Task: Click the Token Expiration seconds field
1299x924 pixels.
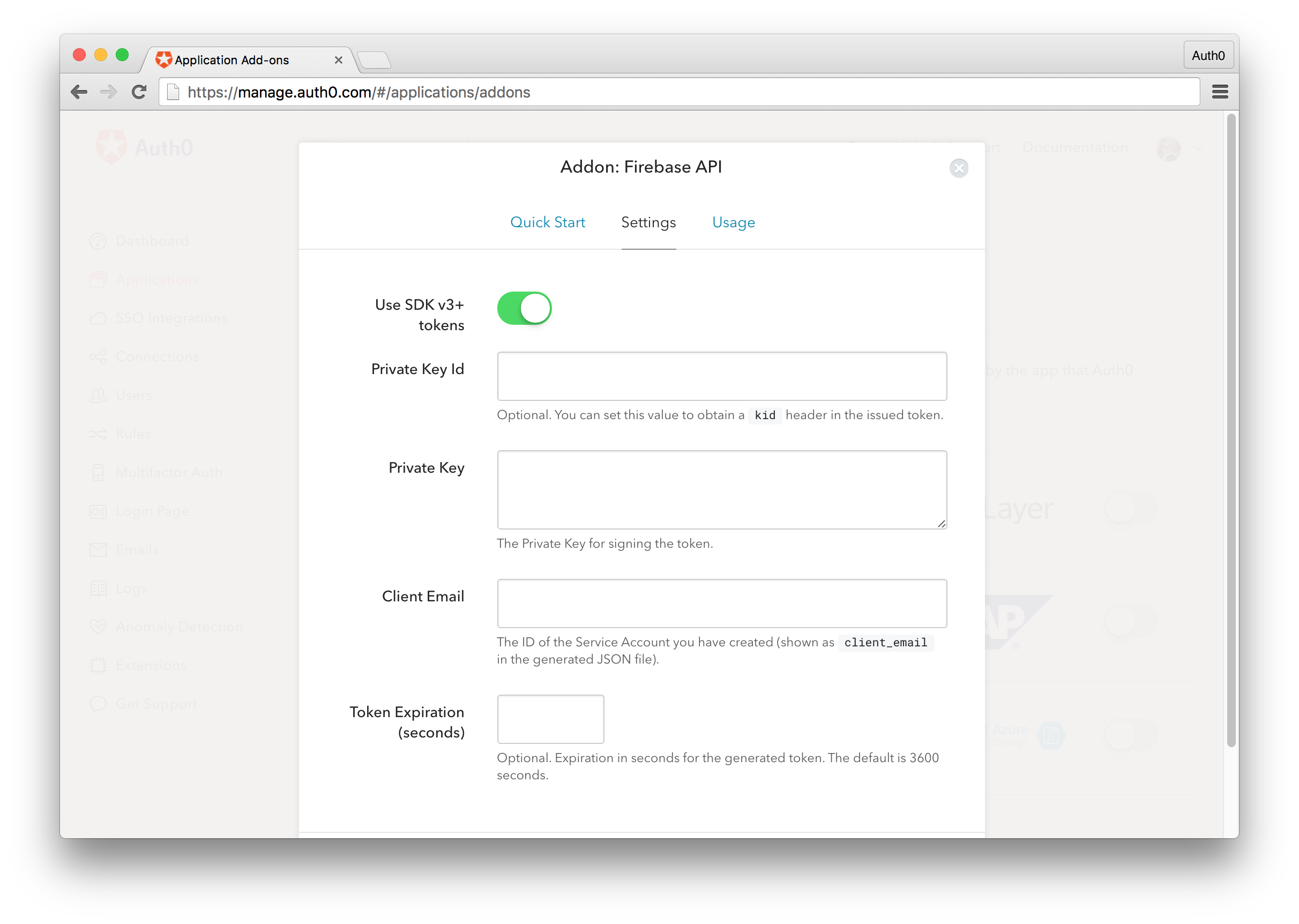Action: 550,719
